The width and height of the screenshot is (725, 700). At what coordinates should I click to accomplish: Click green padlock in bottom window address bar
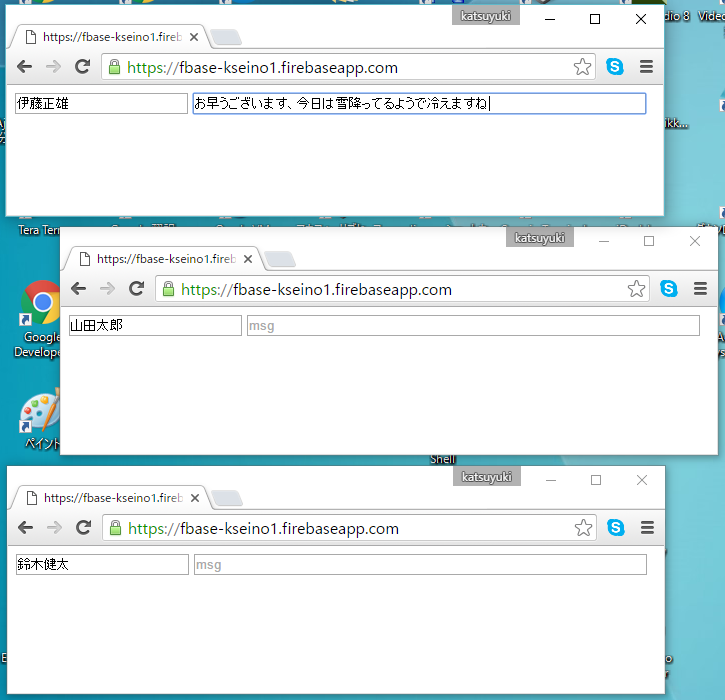(115, 528)
